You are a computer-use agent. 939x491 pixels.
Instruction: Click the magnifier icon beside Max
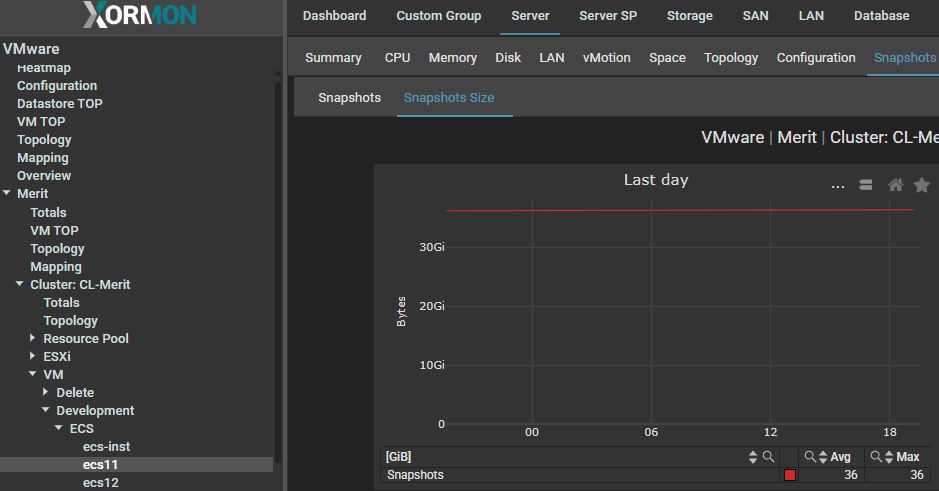(x=876, y=457)
